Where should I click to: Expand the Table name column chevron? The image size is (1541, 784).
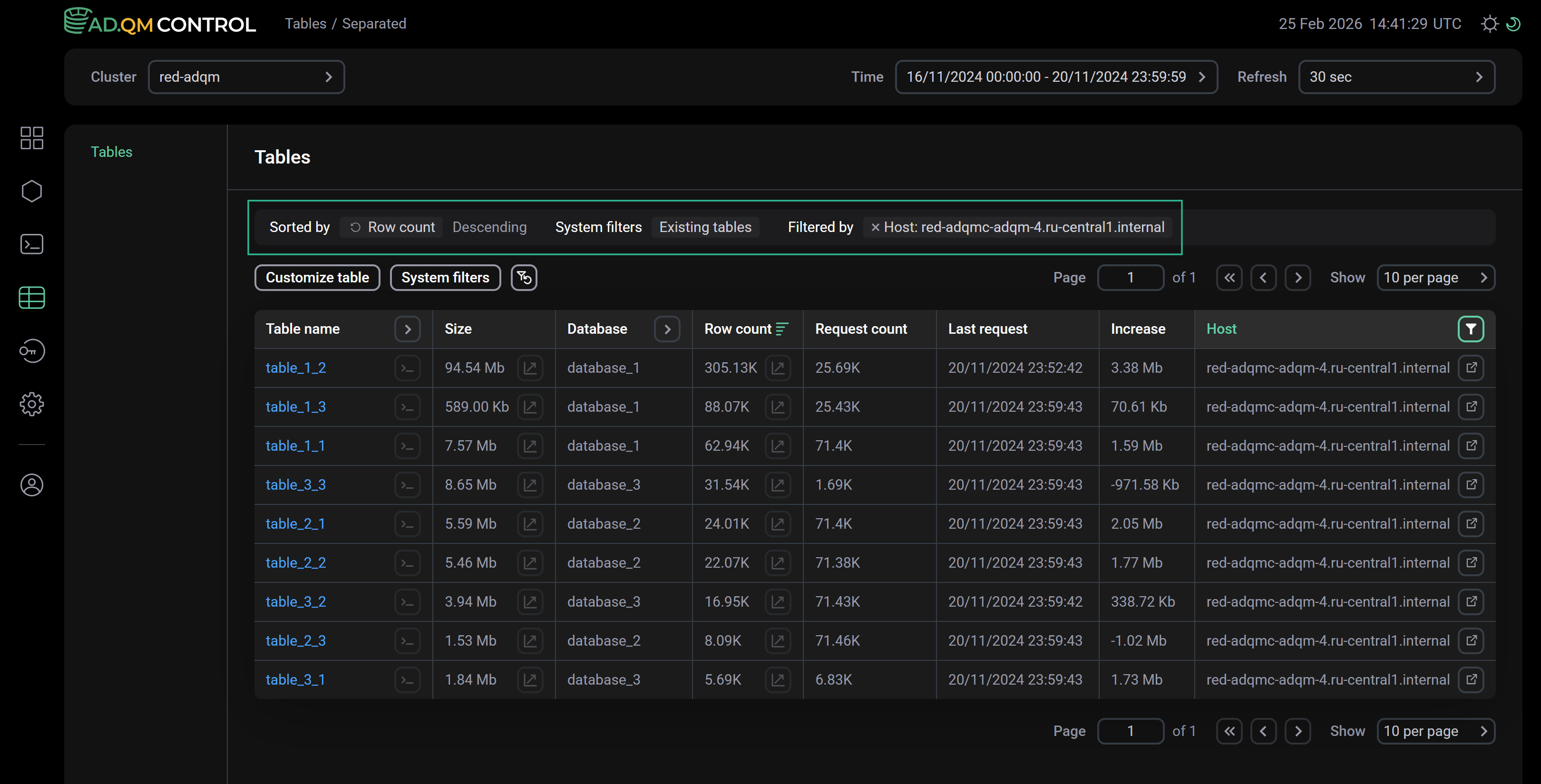pyautogui.click(x=408, y=329)
